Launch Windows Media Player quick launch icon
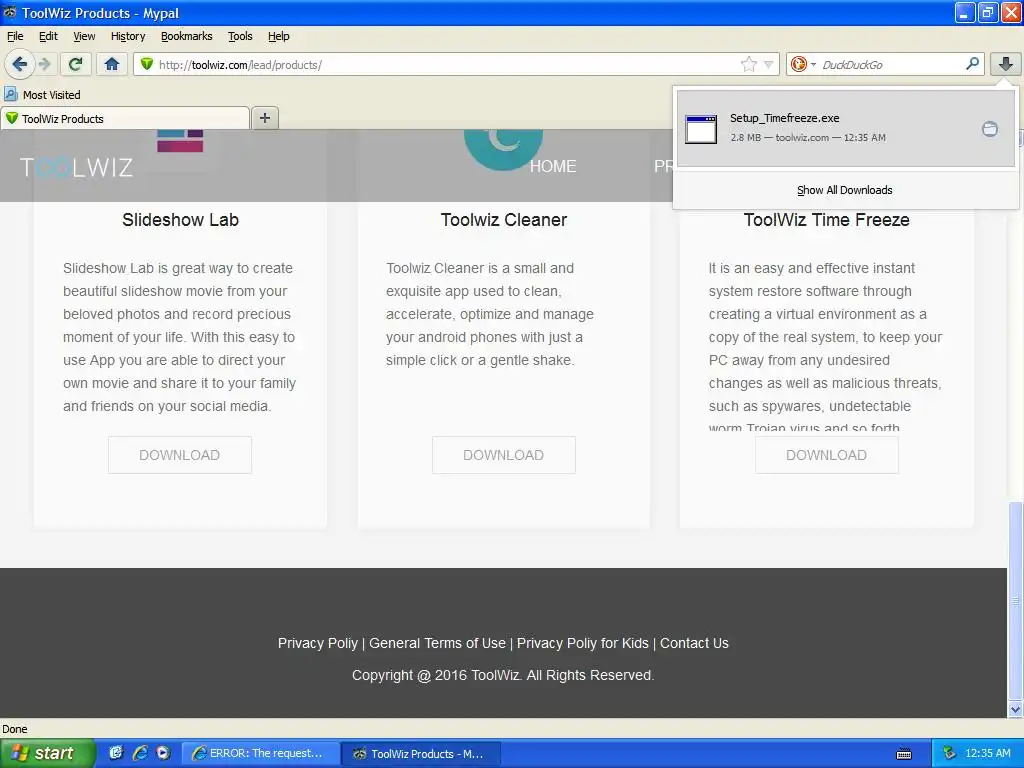The image size is (1024, 768). click(163, 753)
